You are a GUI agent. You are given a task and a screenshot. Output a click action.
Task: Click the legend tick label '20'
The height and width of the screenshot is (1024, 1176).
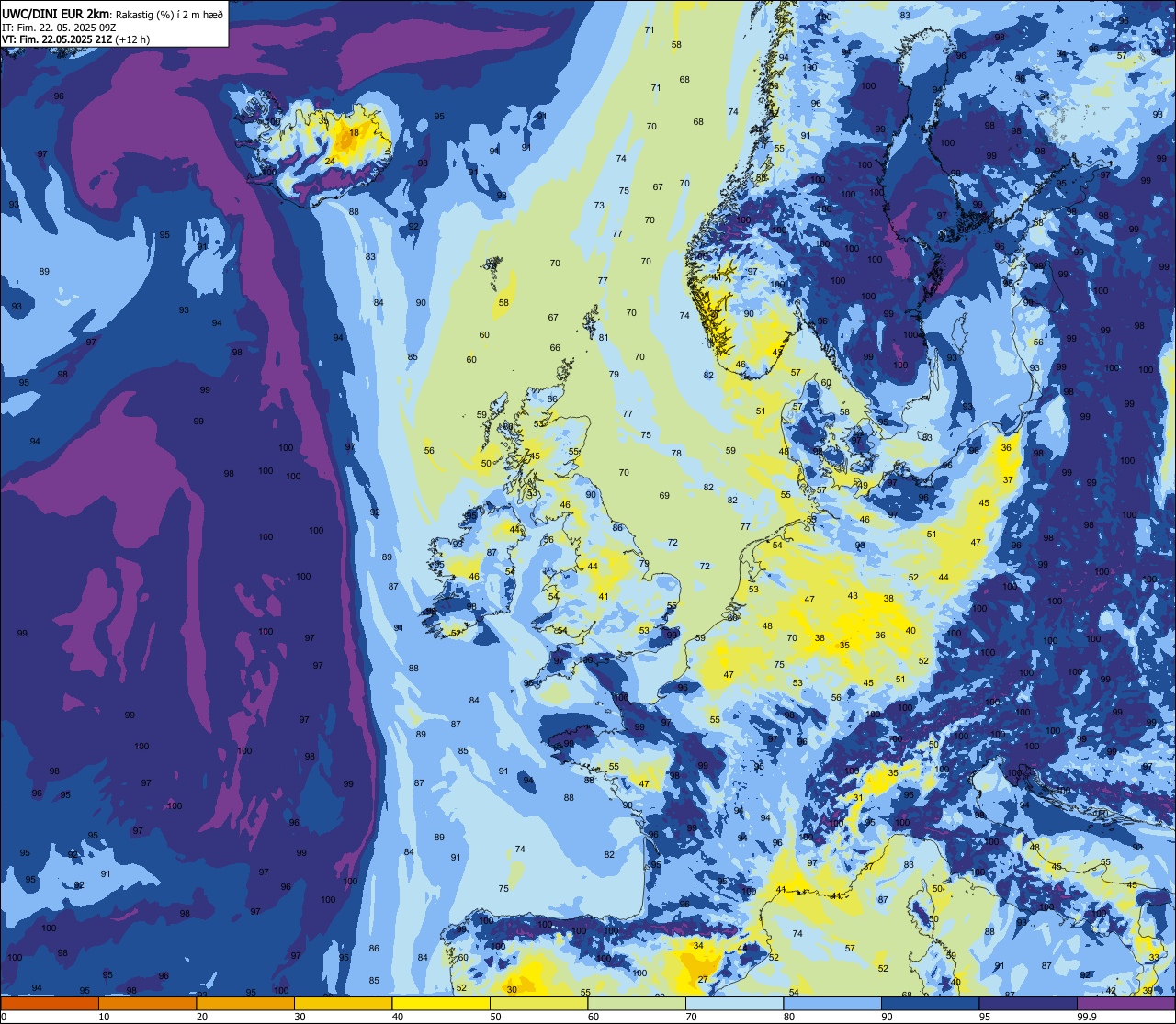(x=202, y=1017)
